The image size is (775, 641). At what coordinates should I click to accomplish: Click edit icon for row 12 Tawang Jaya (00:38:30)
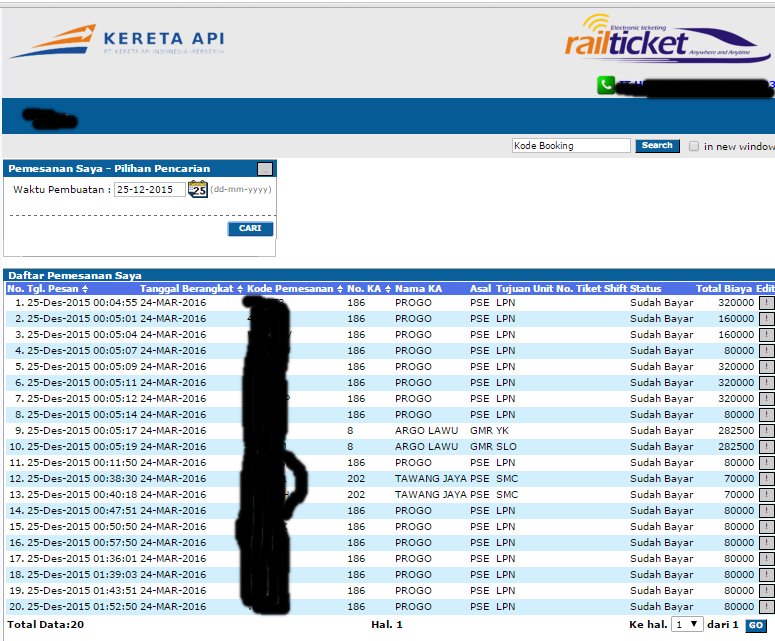pos(767,479)
